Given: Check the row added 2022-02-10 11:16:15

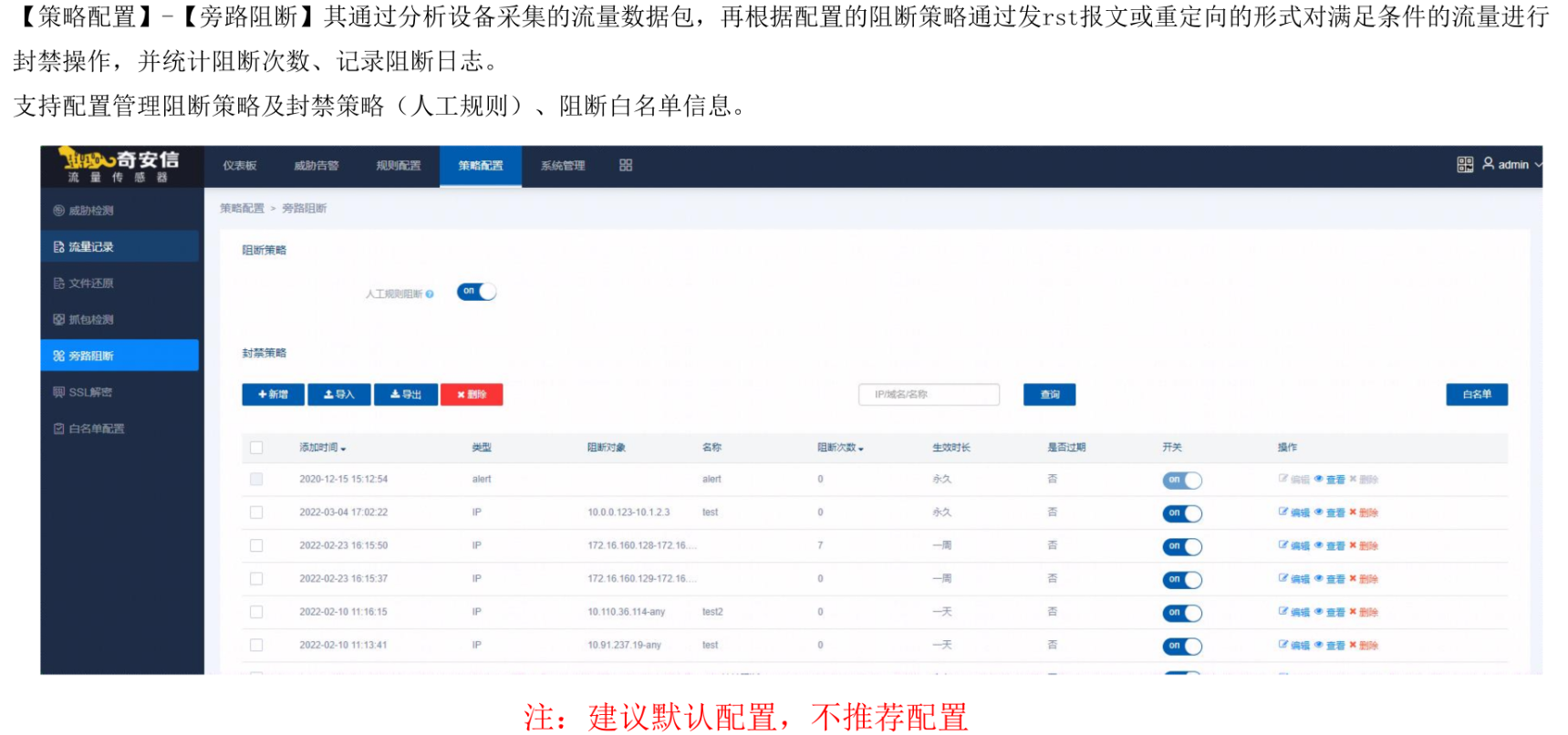Looking at the screenshot, I should [256, 612].
